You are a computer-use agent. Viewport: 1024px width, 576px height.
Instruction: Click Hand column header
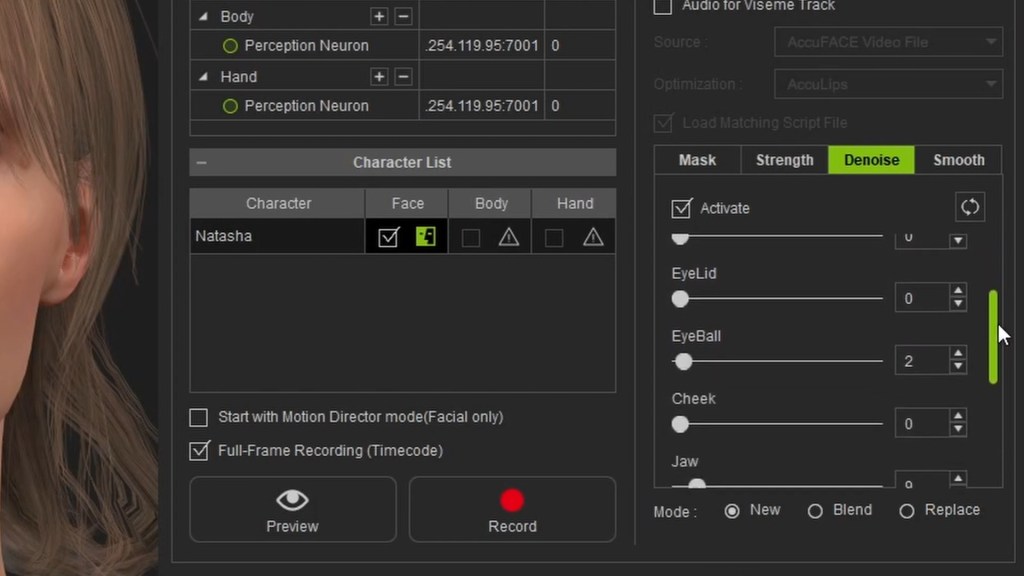(575, 204)
